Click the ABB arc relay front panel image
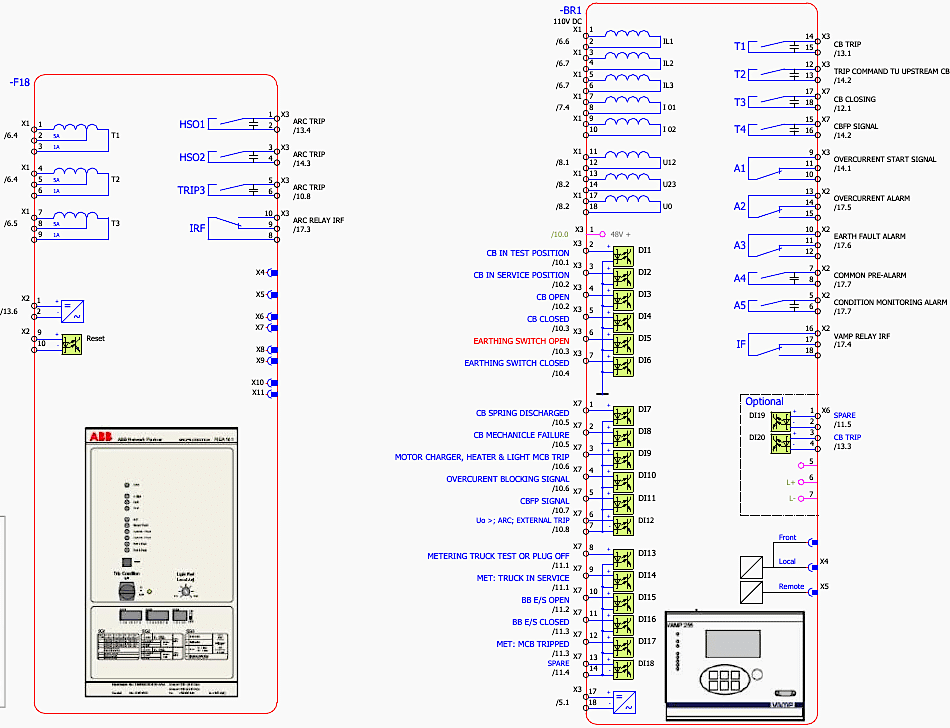The image size is (950, 728). point(161,563)
